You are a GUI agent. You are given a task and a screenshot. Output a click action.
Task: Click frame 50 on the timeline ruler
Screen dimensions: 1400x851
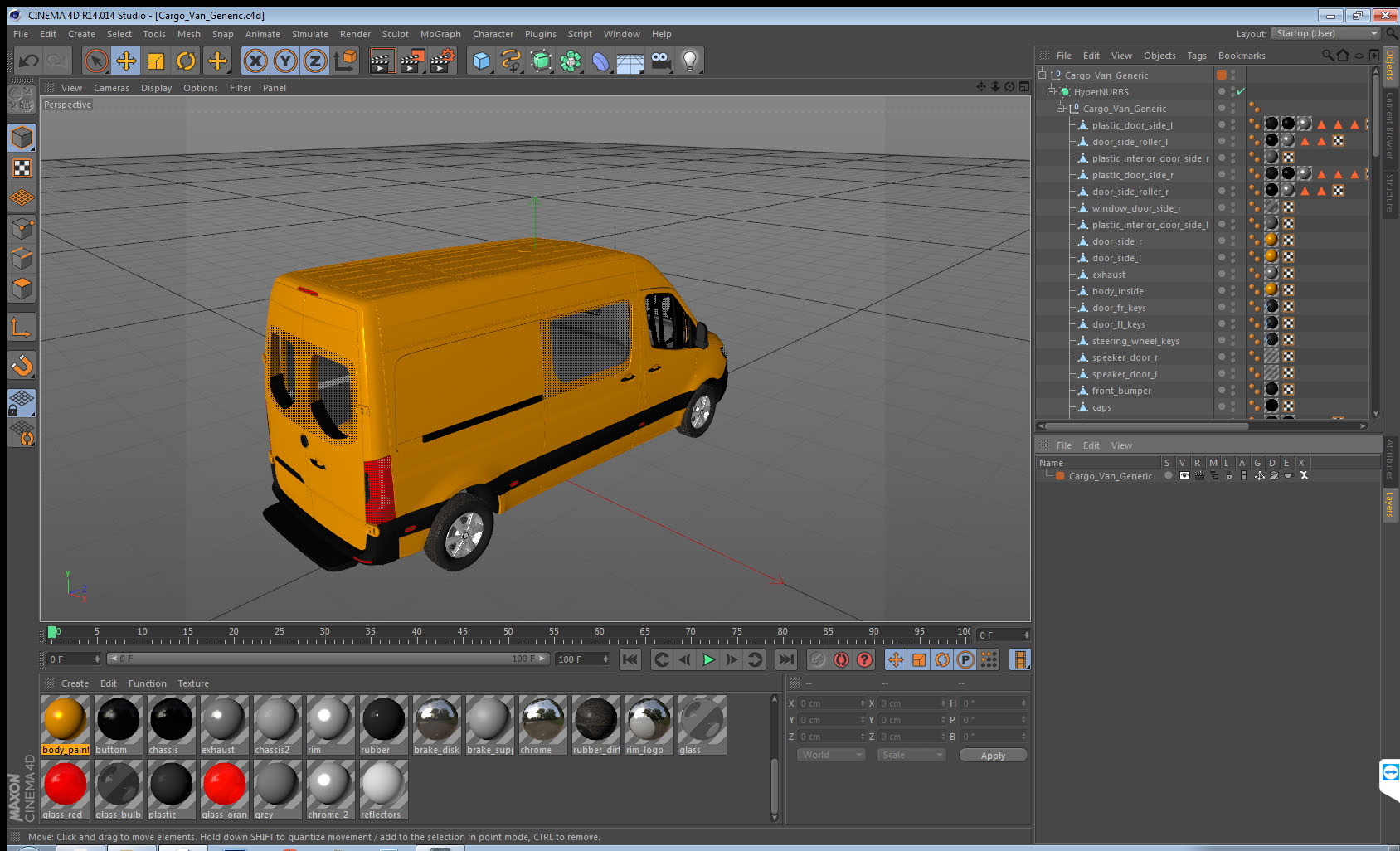tap(508, 633)
